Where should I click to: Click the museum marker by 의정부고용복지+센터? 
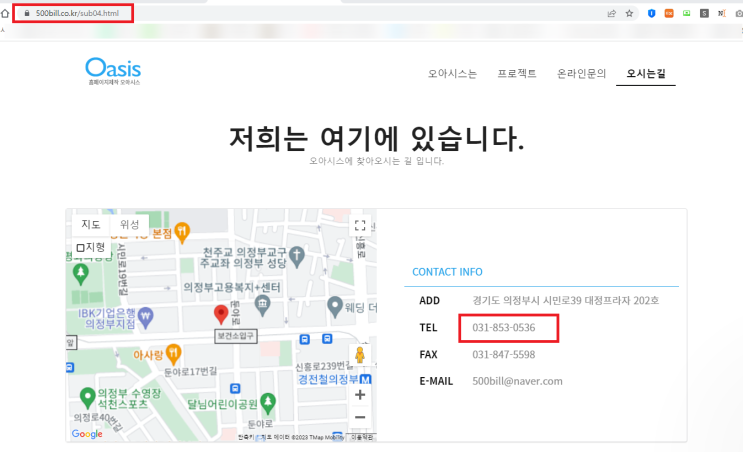(262, 306)
